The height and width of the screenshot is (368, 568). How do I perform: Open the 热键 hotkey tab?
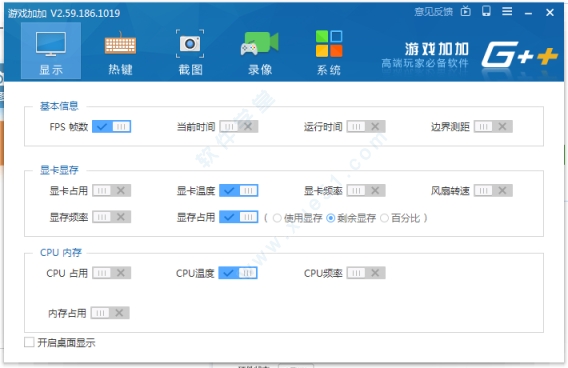coord(120,53)
